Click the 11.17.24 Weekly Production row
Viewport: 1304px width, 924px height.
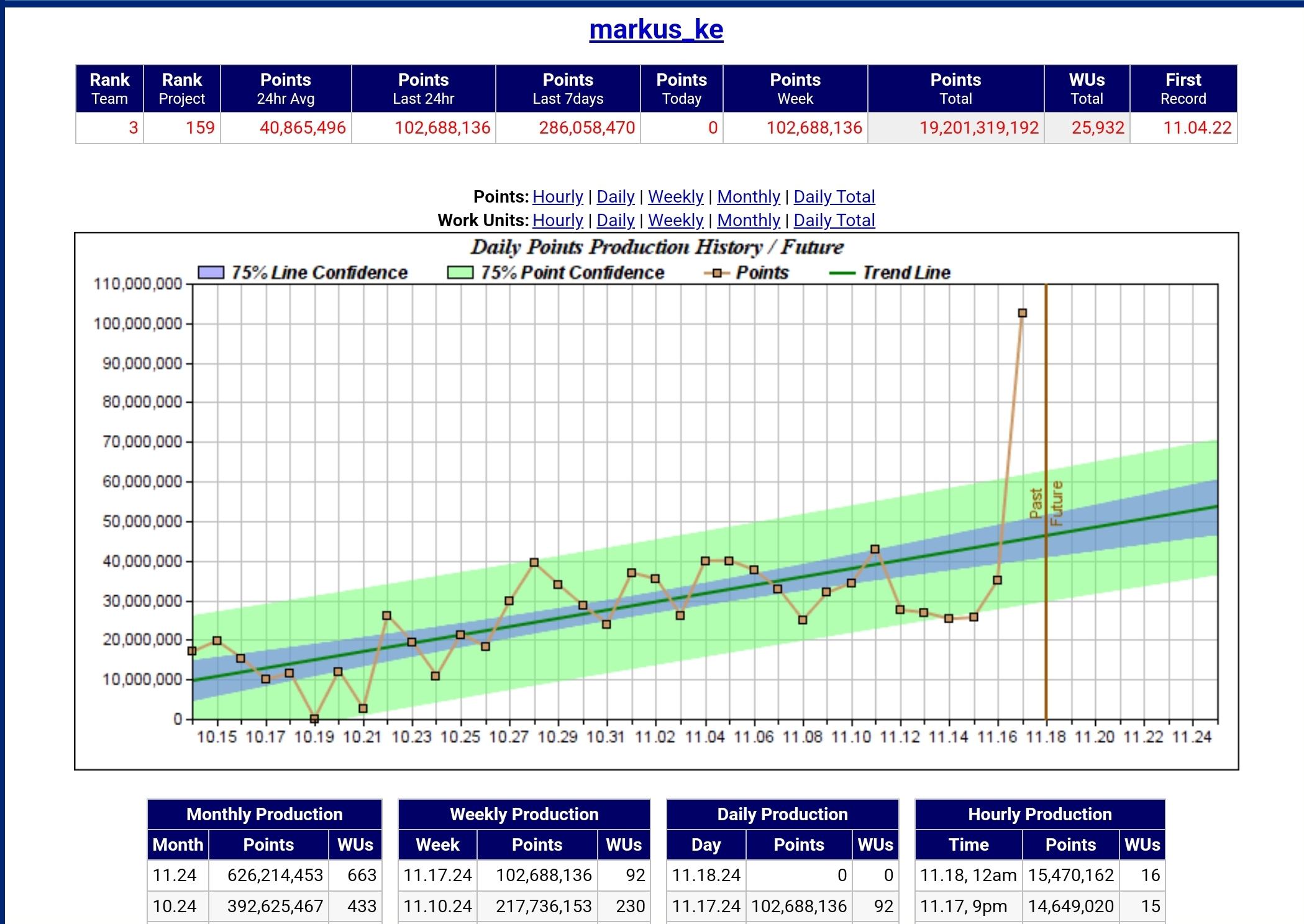tap(524, 875)
